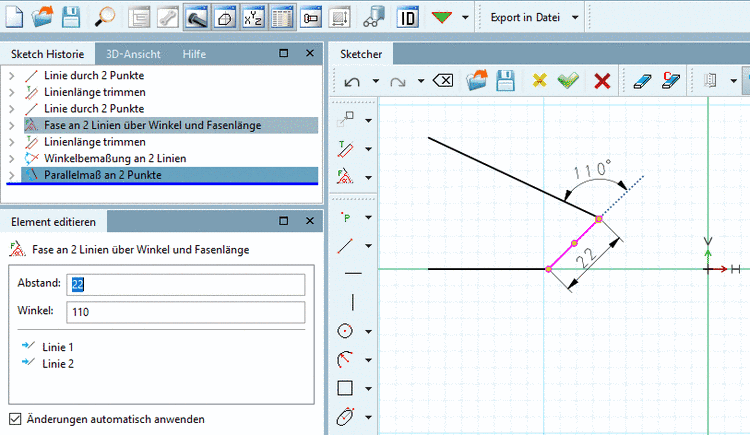Click the green checkmark apply icon
The image size is (750, 435).
pos(568,80)
